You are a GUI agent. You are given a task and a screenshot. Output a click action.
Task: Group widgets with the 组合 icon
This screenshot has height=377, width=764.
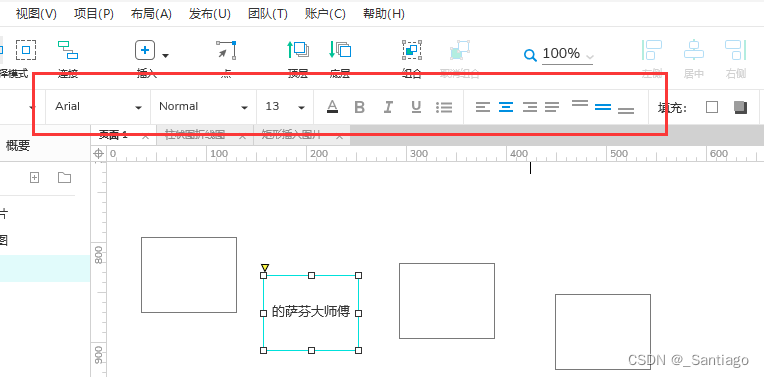(x=412, y=50)
